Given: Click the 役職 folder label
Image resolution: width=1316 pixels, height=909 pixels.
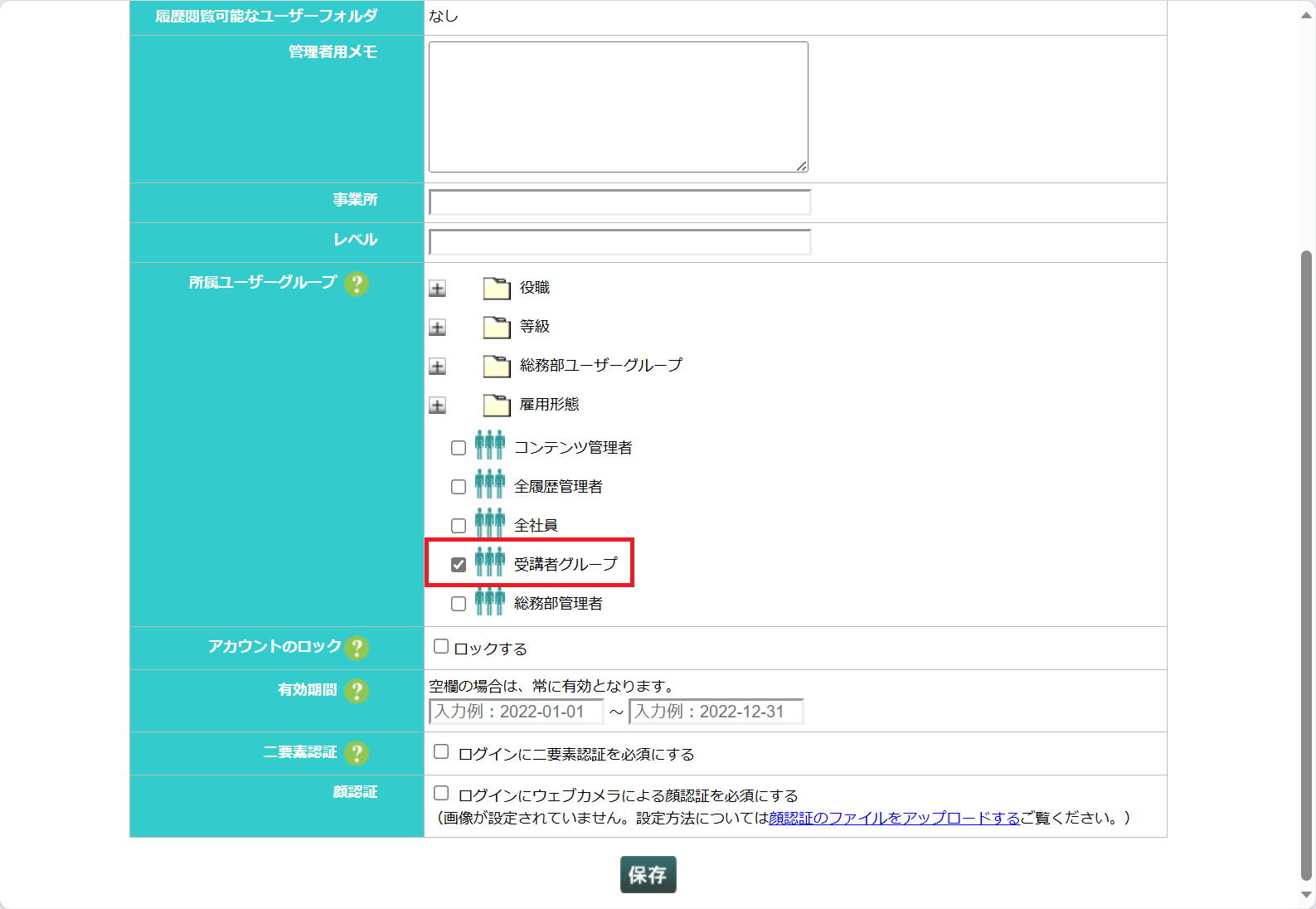Looking at the screenshot, I should 535,288.
